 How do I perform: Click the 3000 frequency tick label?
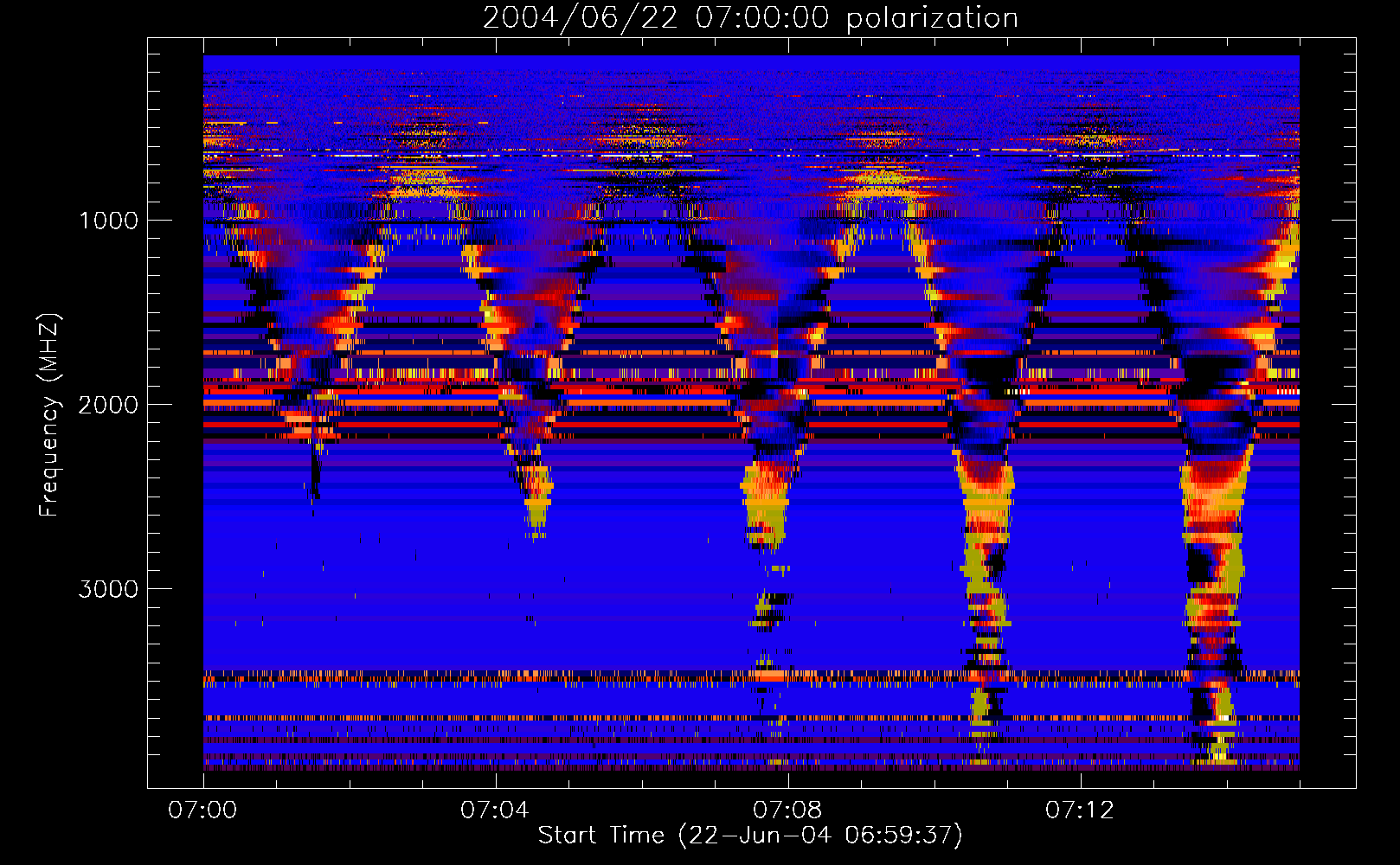pyautogui.click(x=109, y=589)
